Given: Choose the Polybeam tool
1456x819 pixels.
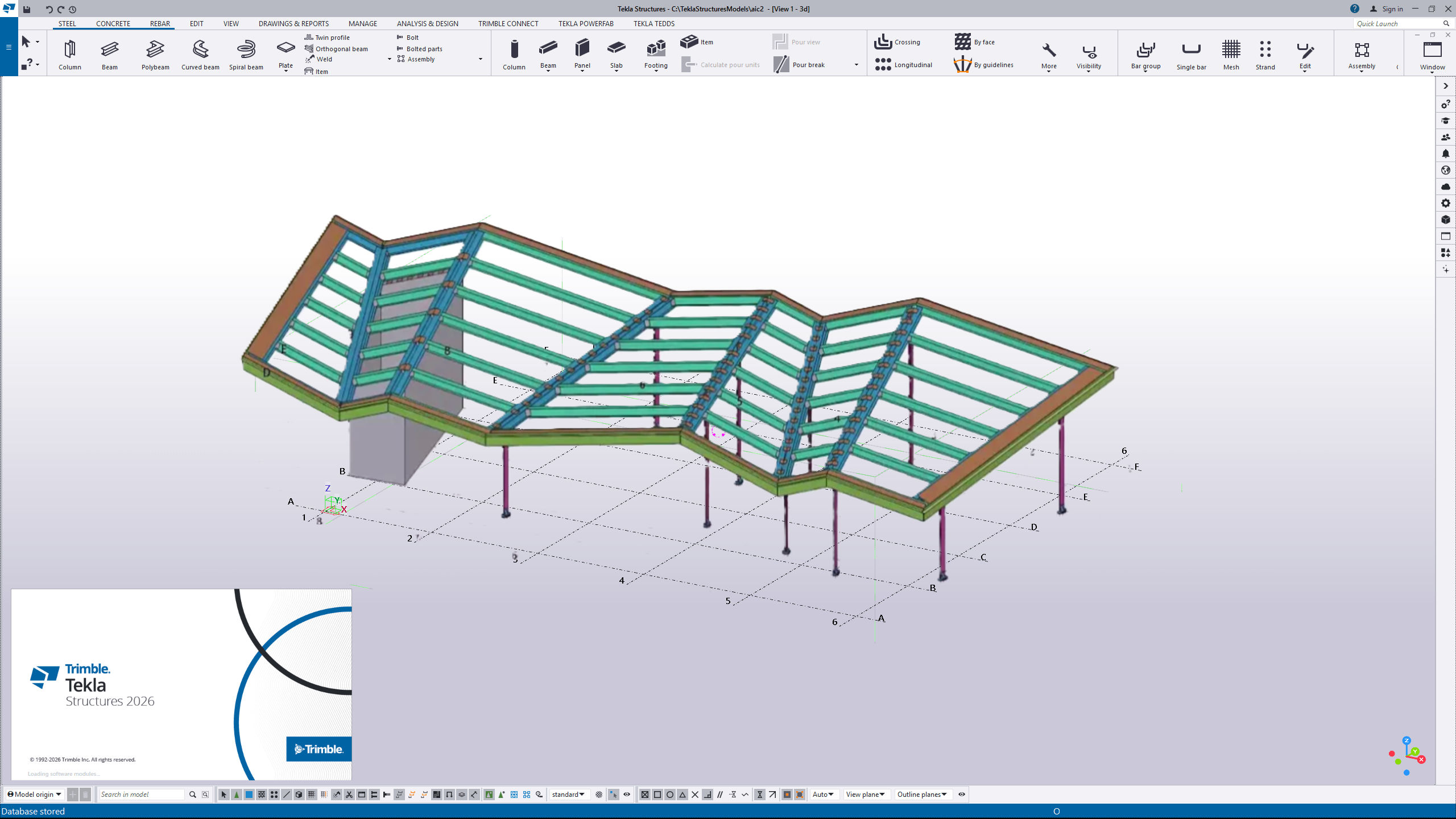Looking at the screenshot, I should tap(155, 55).
